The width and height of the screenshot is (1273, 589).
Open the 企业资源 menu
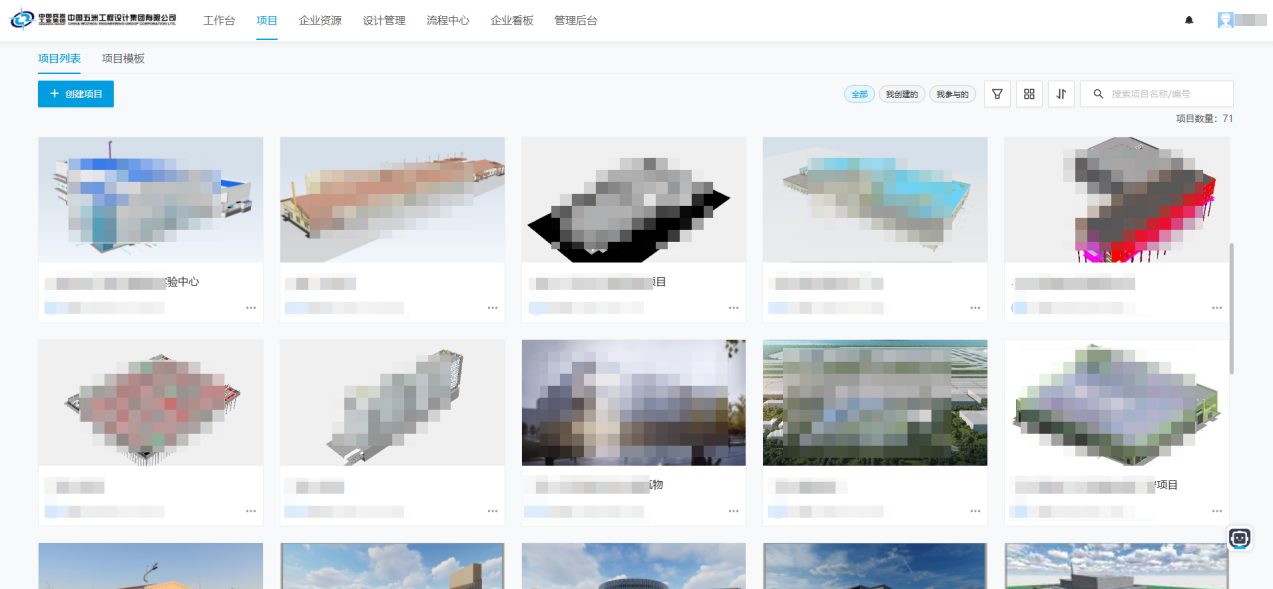click(320, 20)
